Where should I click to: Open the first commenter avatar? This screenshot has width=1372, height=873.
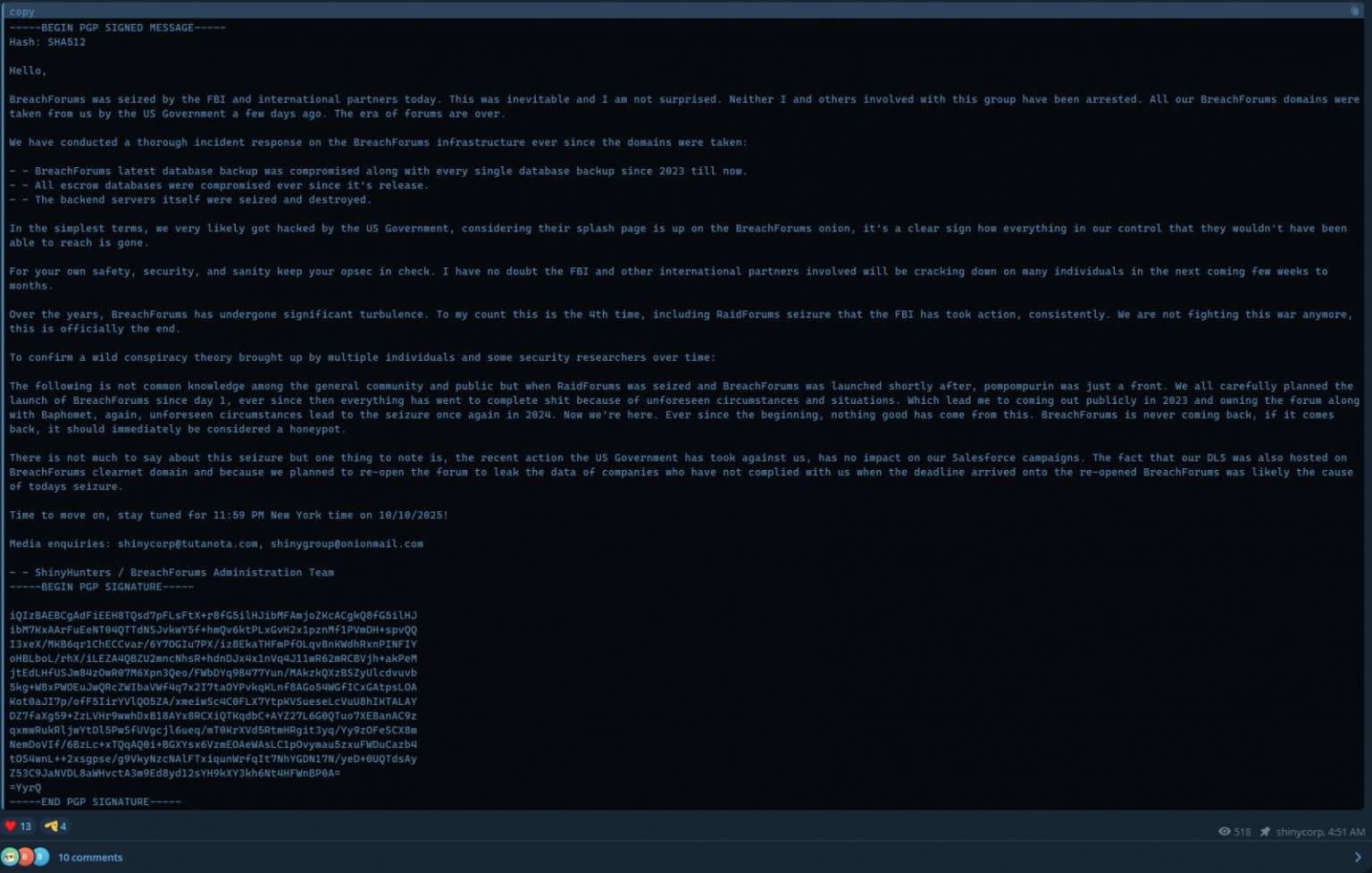click(x=10, y=857)
